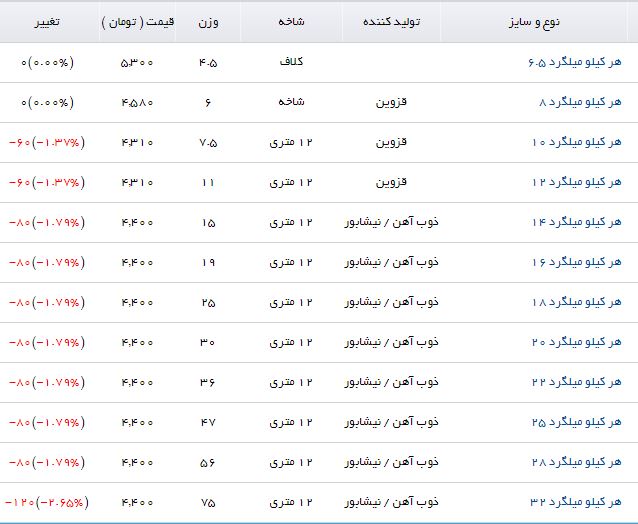Screen dimensions: 638x524
Task: Select price ۴،۴۰۰ in میلگرد ۲۵ row
Action: pos(137,422)
